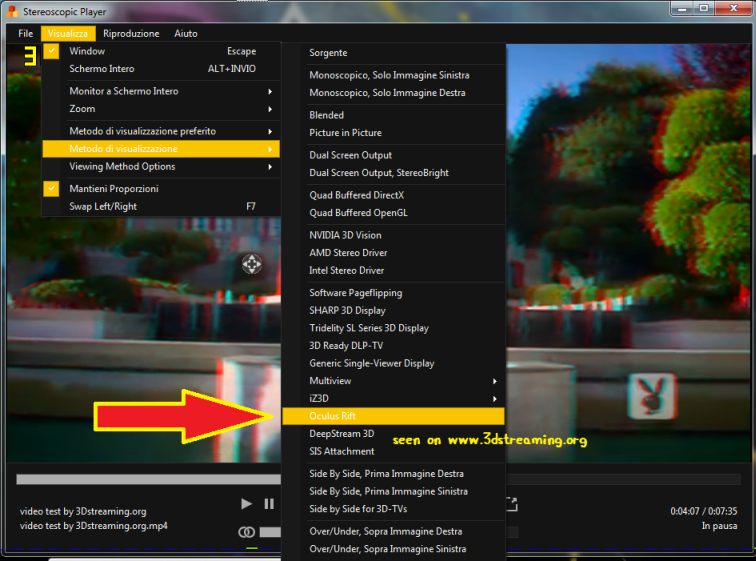The height and width of the screenshot is (561, 756).
Task: Select the Oculus Rift method
Action: (393, 416)
